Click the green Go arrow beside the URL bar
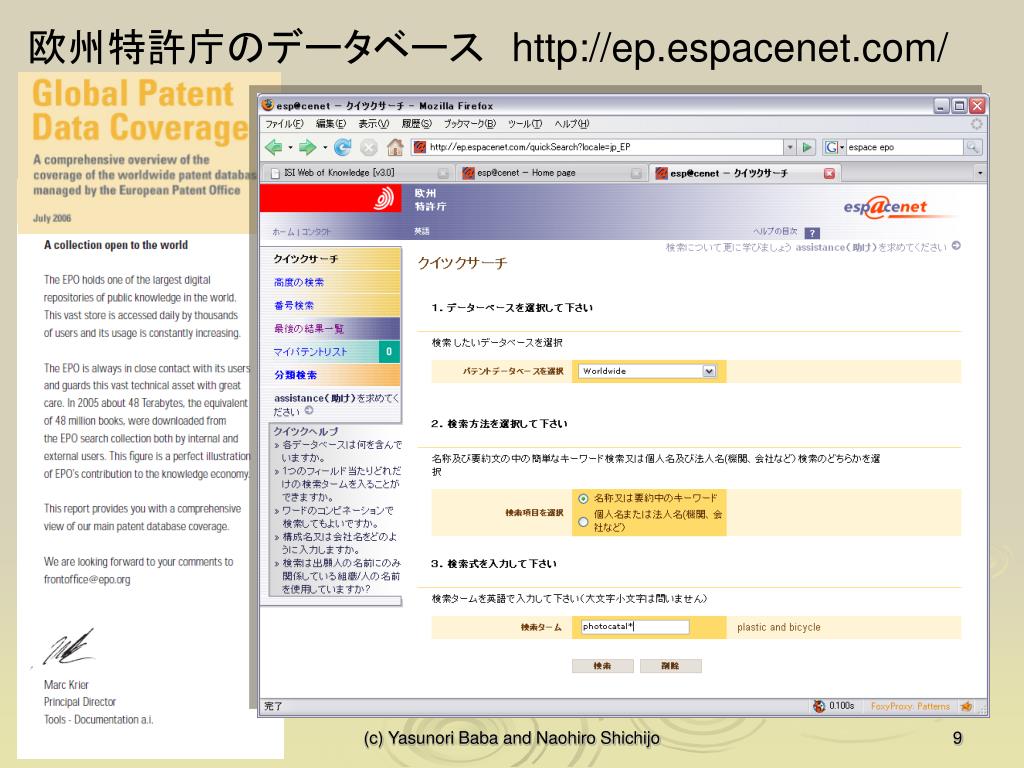This screenshot has height=768, width=1024. [x=807, y=147]
